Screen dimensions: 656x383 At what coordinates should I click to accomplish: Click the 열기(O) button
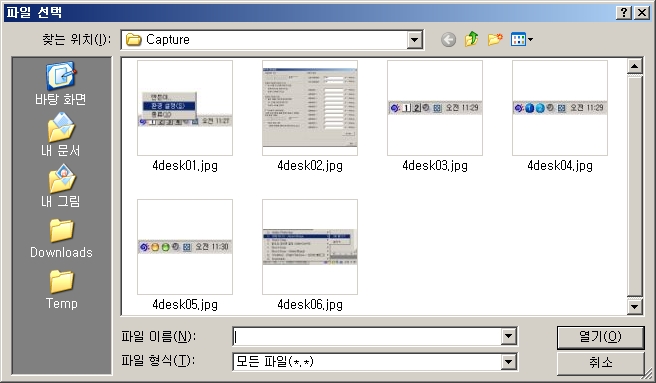tap(600, 337)
